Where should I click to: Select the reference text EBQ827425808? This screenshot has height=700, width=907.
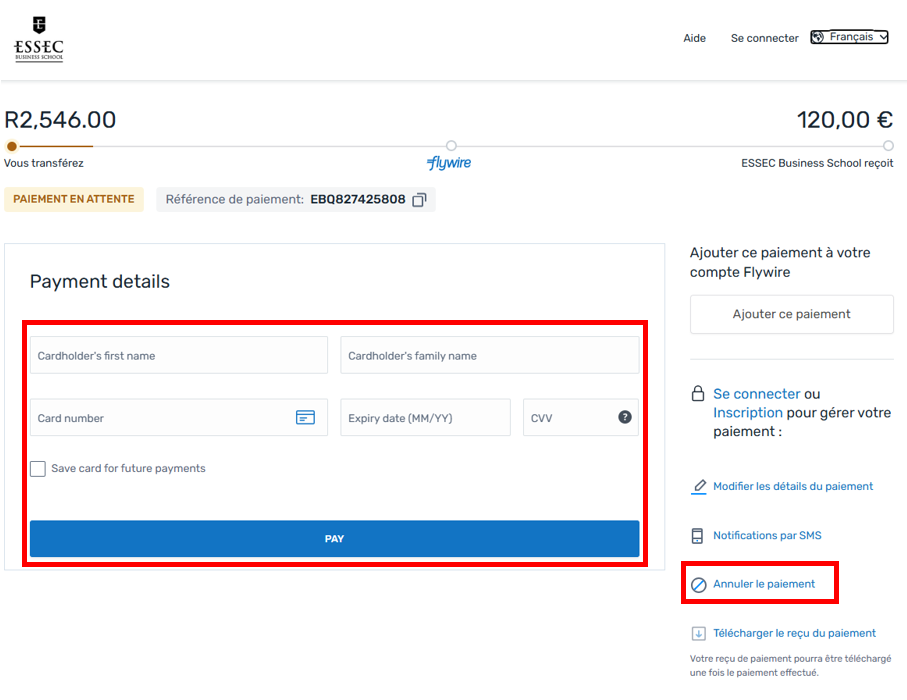point(357,200)
